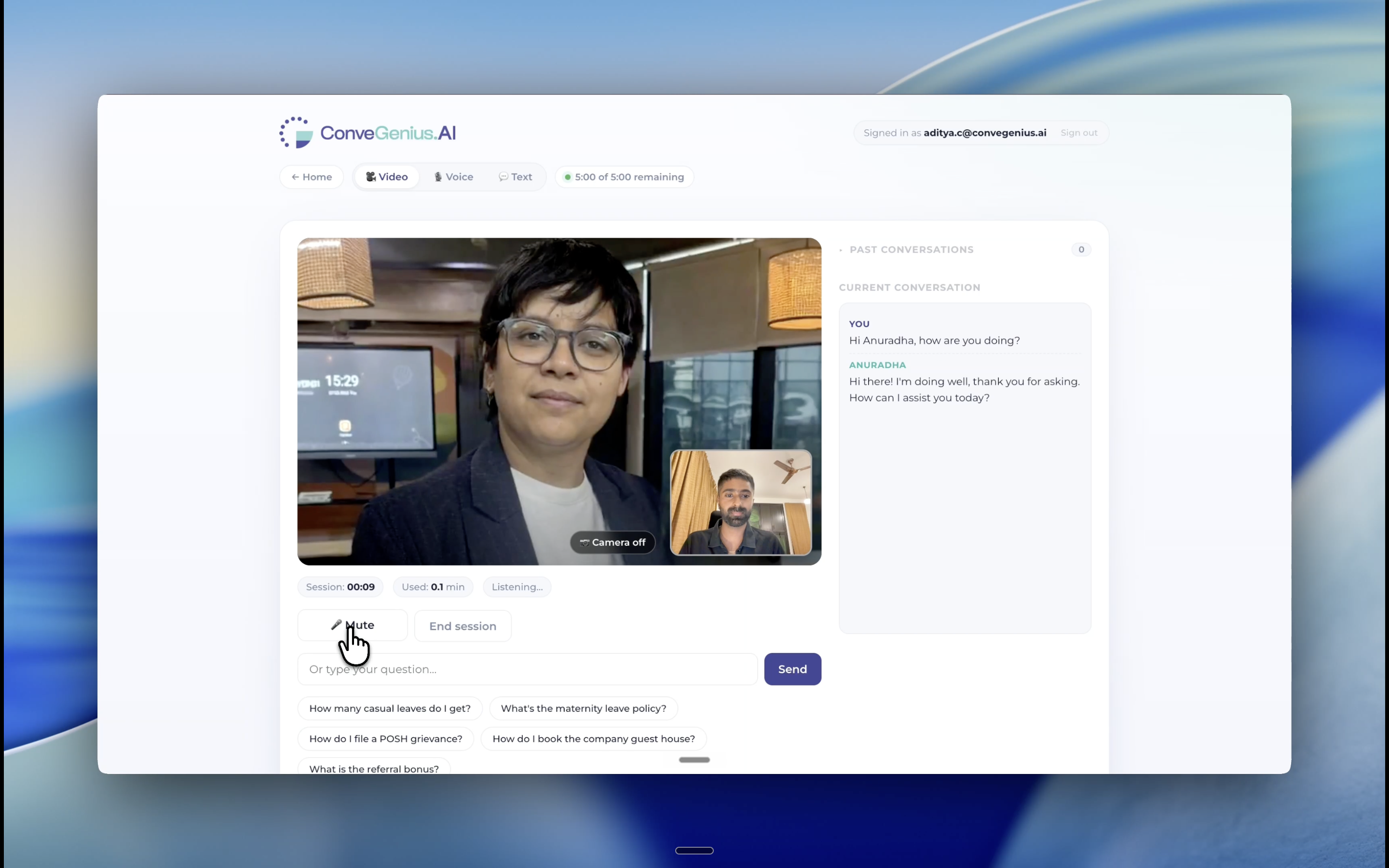The height and width of the screenshot is (868, 1389).
Task: Switch to the Voice mode tab
Action: point(453,177)
